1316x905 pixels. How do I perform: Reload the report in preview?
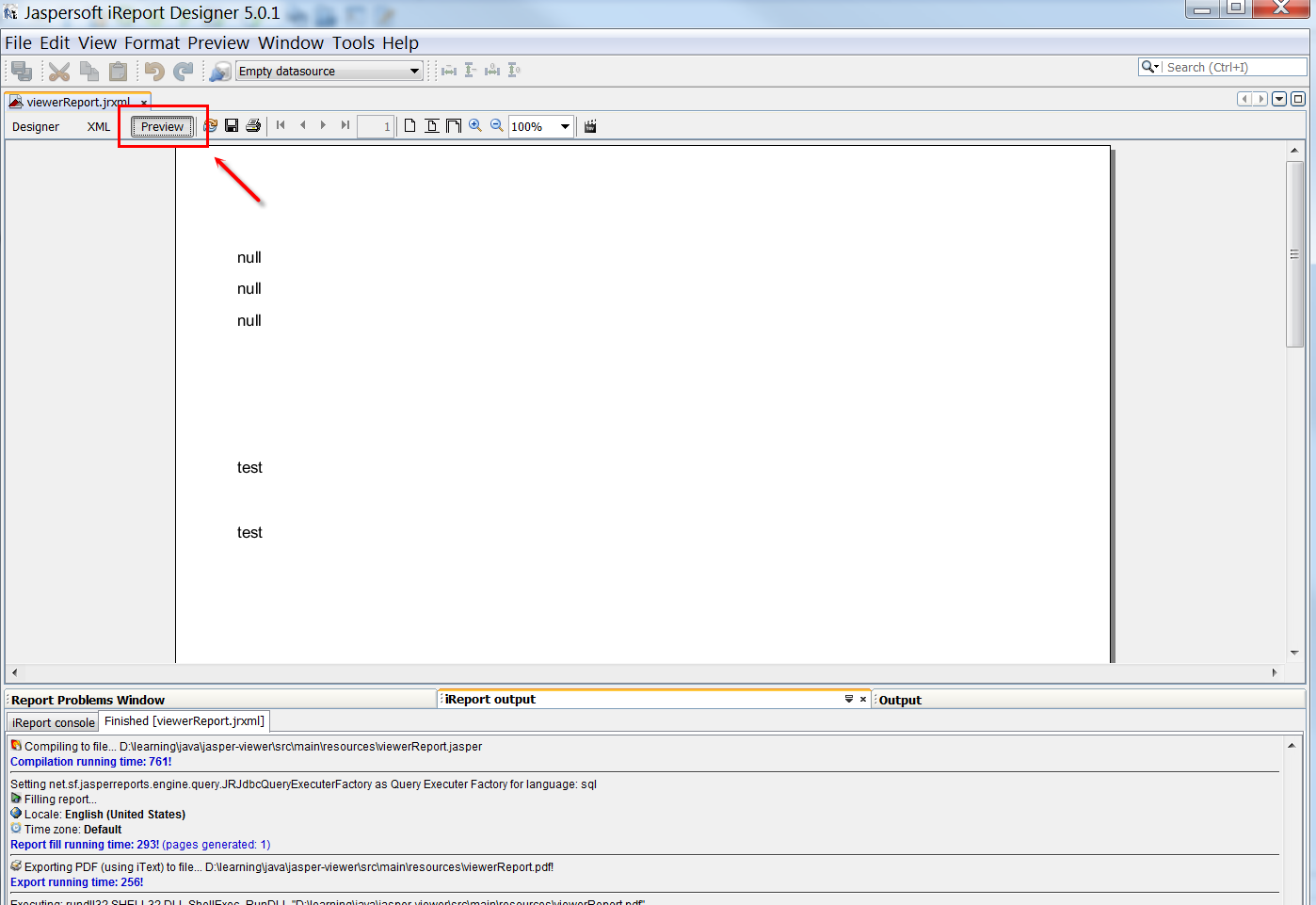[x=210, y=125]
